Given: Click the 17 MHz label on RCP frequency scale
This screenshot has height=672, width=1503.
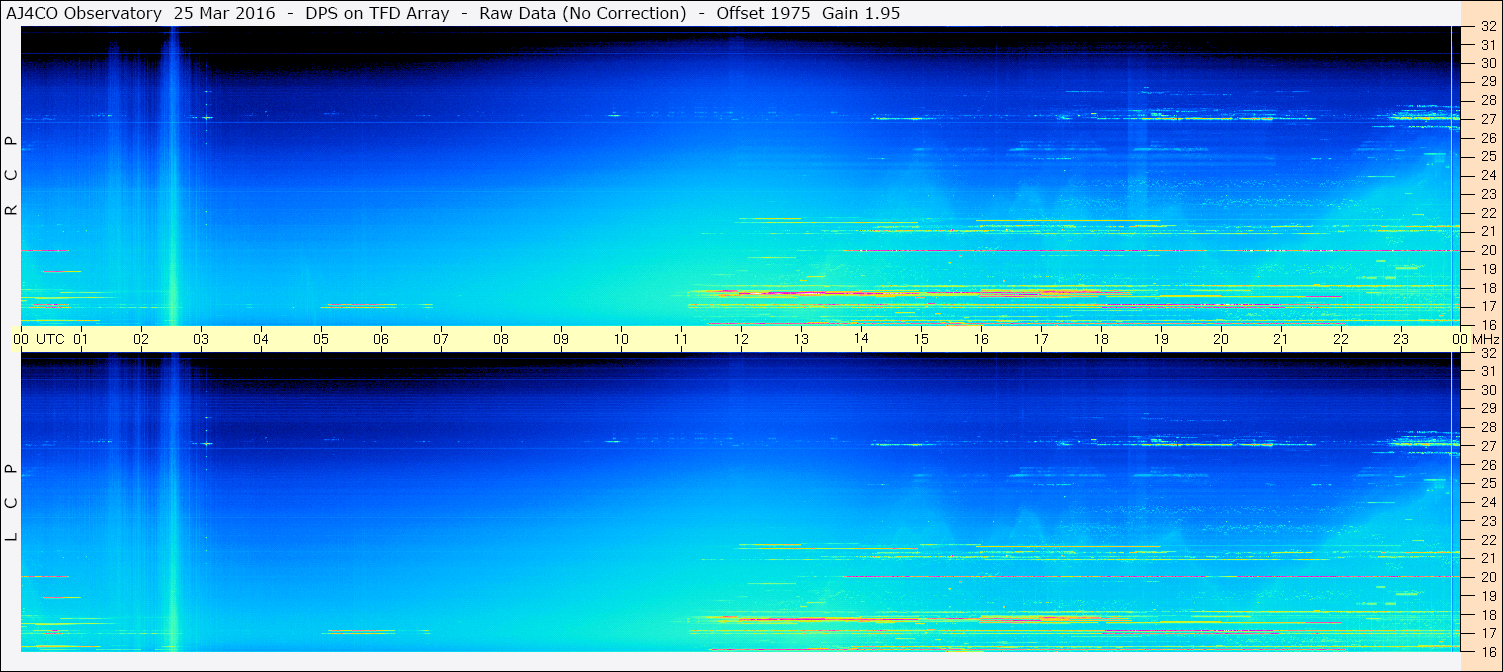Looking at the screenshot, I should (1488, 307).
